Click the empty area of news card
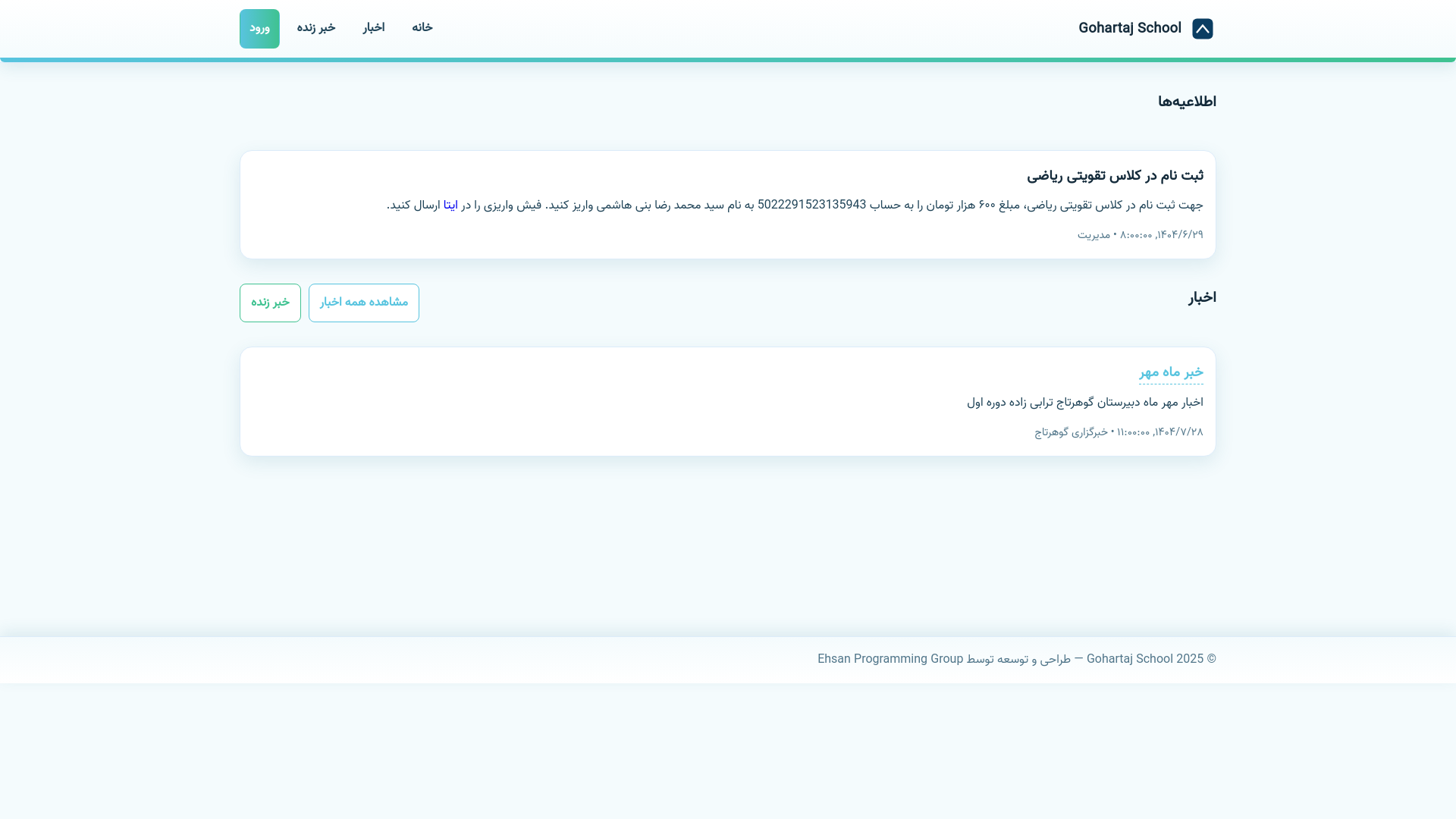This screenshot has width=1456, height=819. [607, 402]
